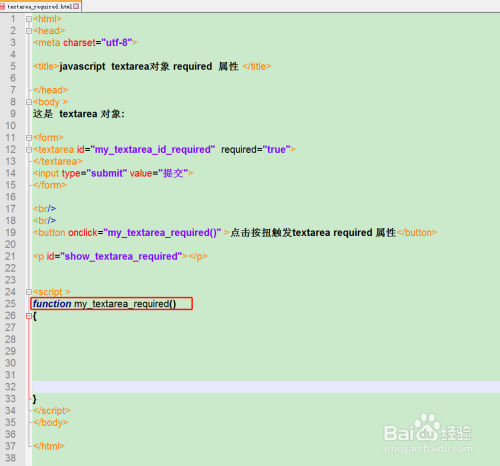
Task: Click the "function my_textarea_required()" declaration
Action: click(x=104, y=304)
